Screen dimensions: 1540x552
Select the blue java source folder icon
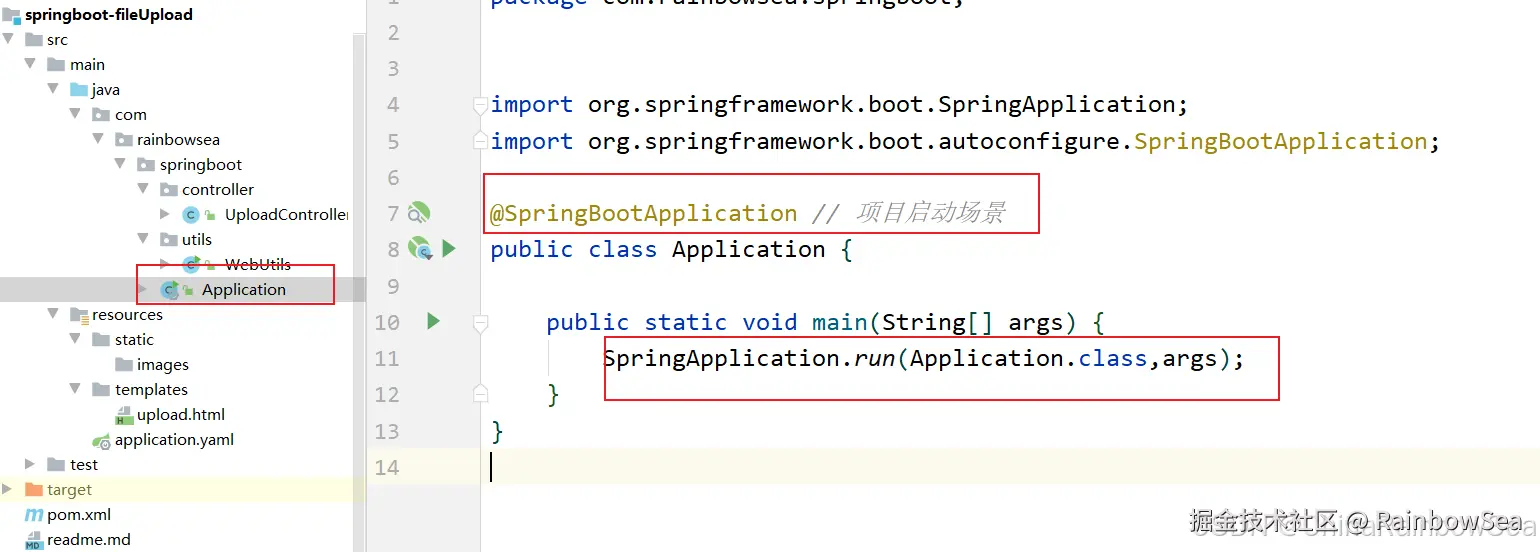(78, 90)
